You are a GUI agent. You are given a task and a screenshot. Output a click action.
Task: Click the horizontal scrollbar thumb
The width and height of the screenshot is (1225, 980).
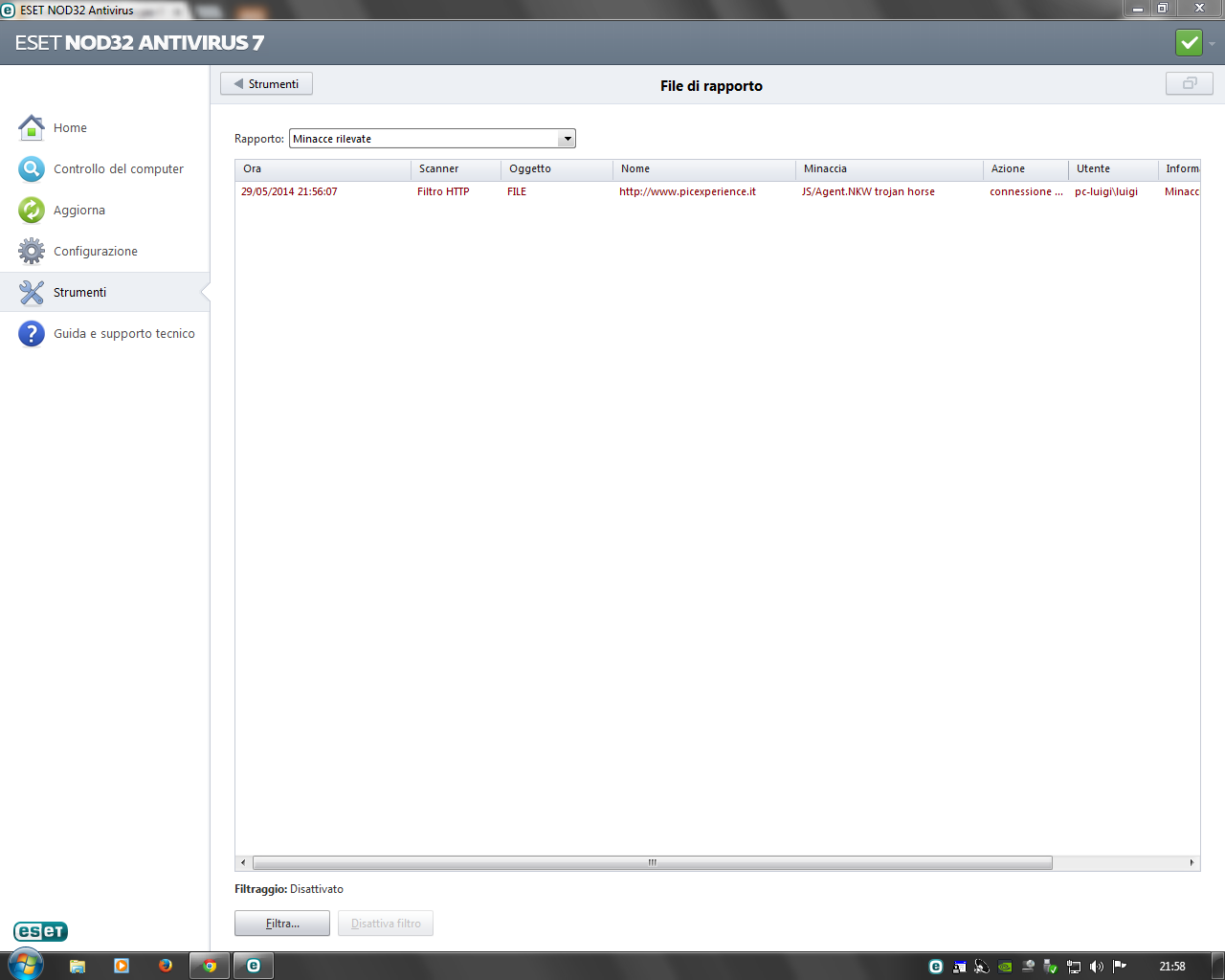coord(652,862)
